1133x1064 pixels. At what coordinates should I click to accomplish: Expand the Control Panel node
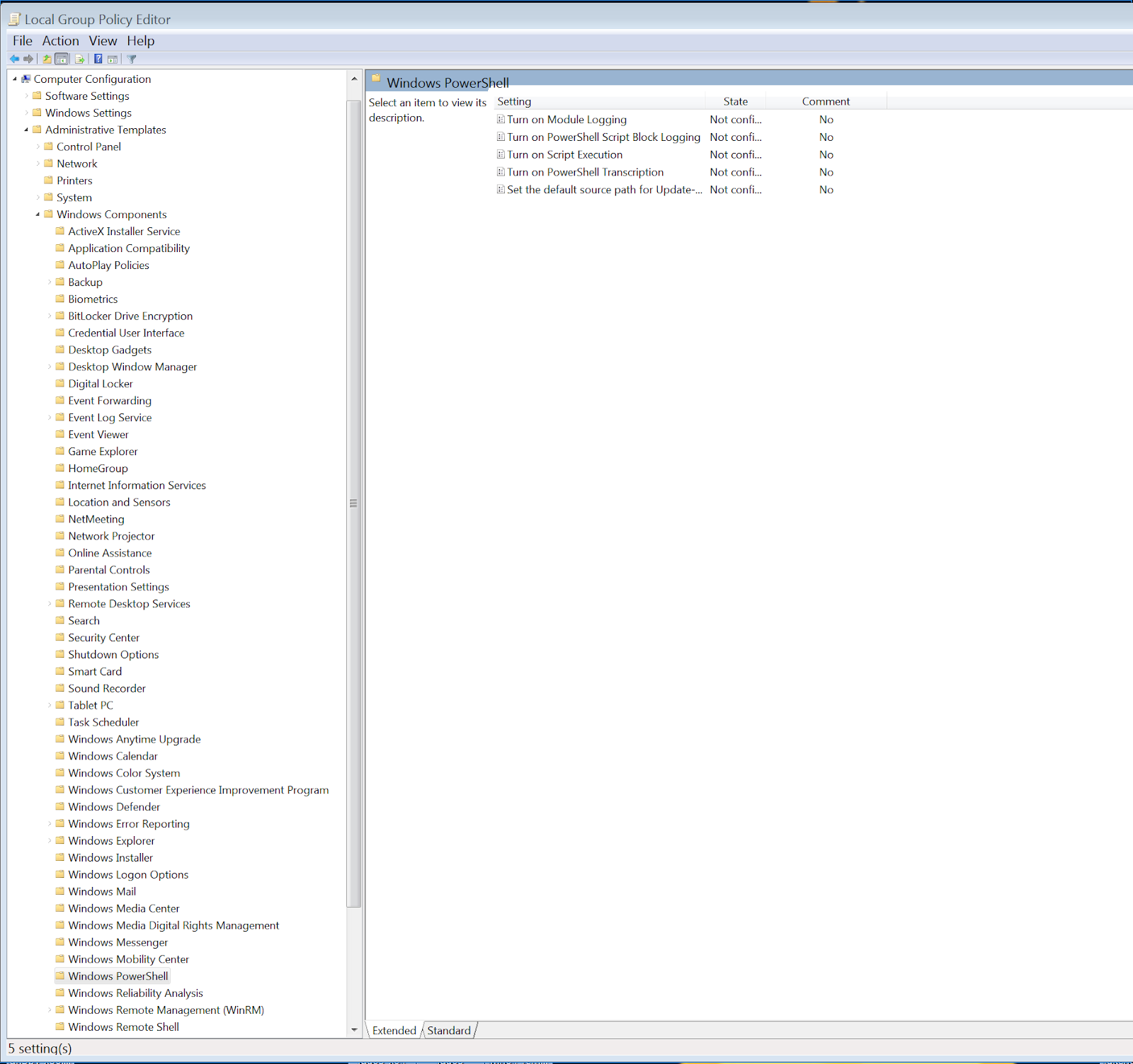pos(38,147)
